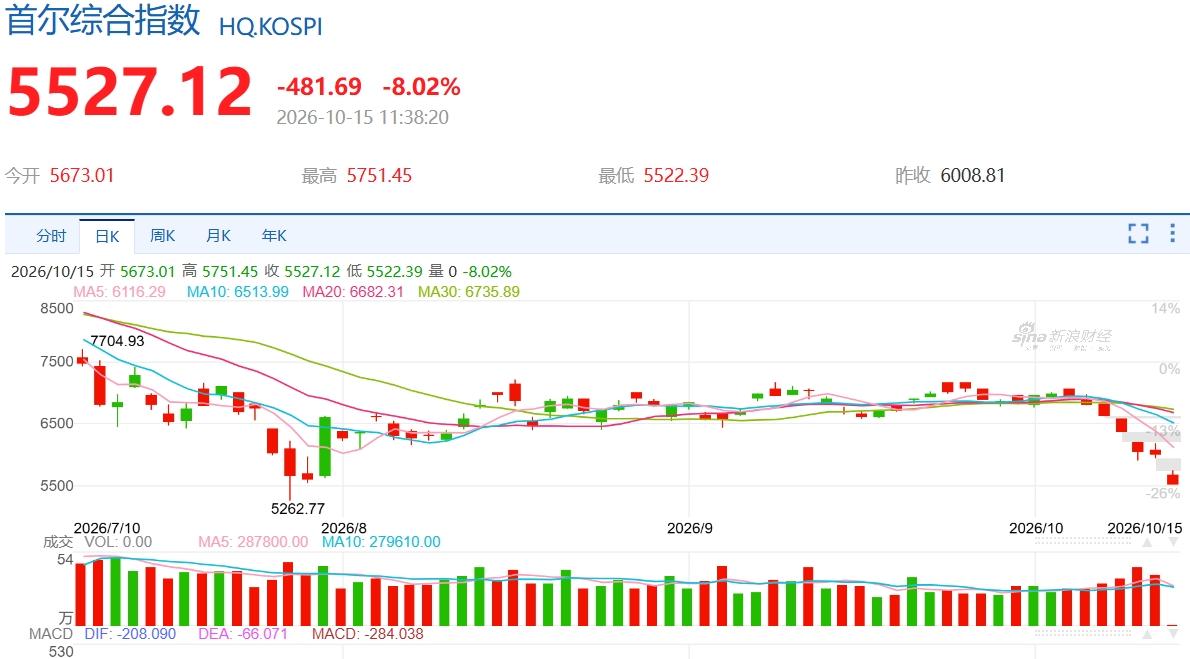
Task: Click the change value -481.69
Action: pyautogui.click(x=320, y=87)
